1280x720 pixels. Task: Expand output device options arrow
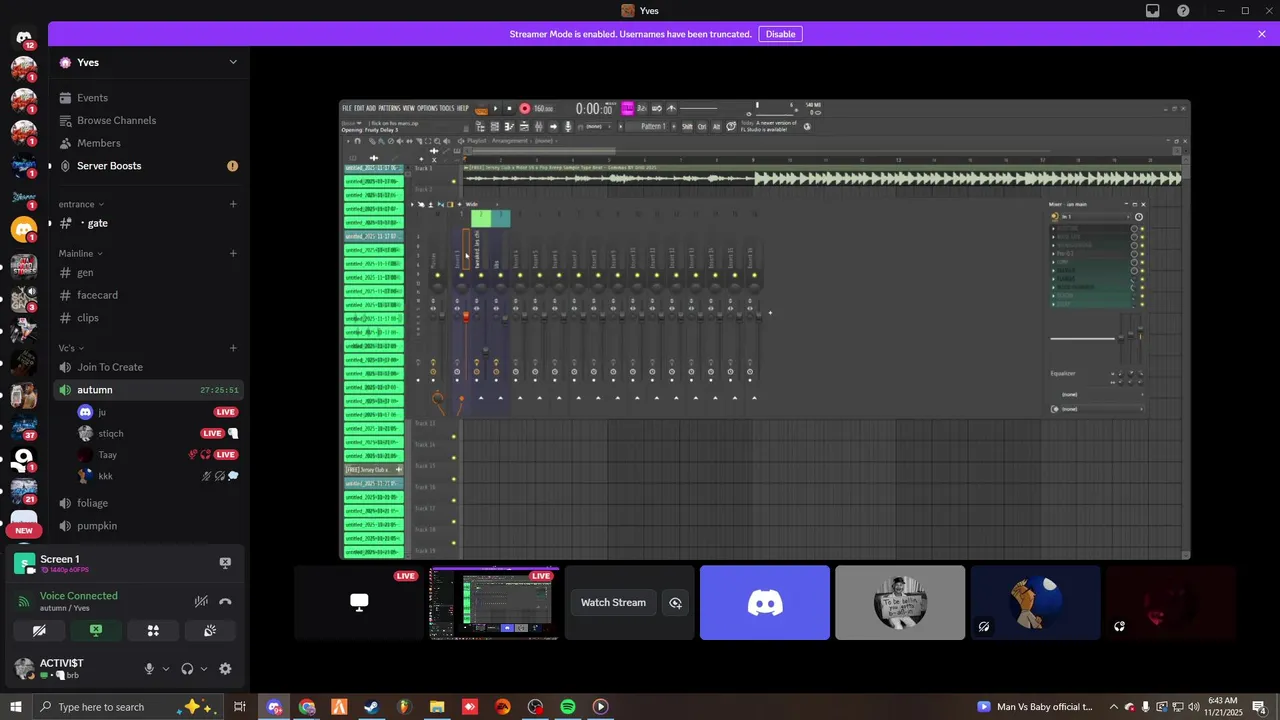pyautogui.click(x=203, y=669)
